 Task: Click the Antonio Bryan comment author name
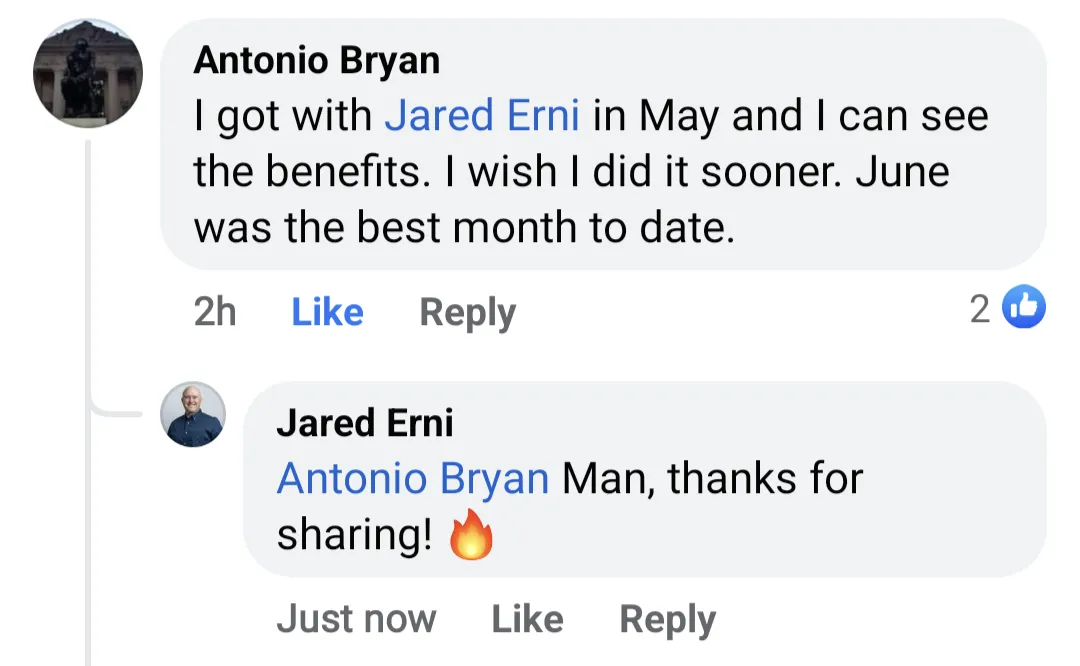316,61
